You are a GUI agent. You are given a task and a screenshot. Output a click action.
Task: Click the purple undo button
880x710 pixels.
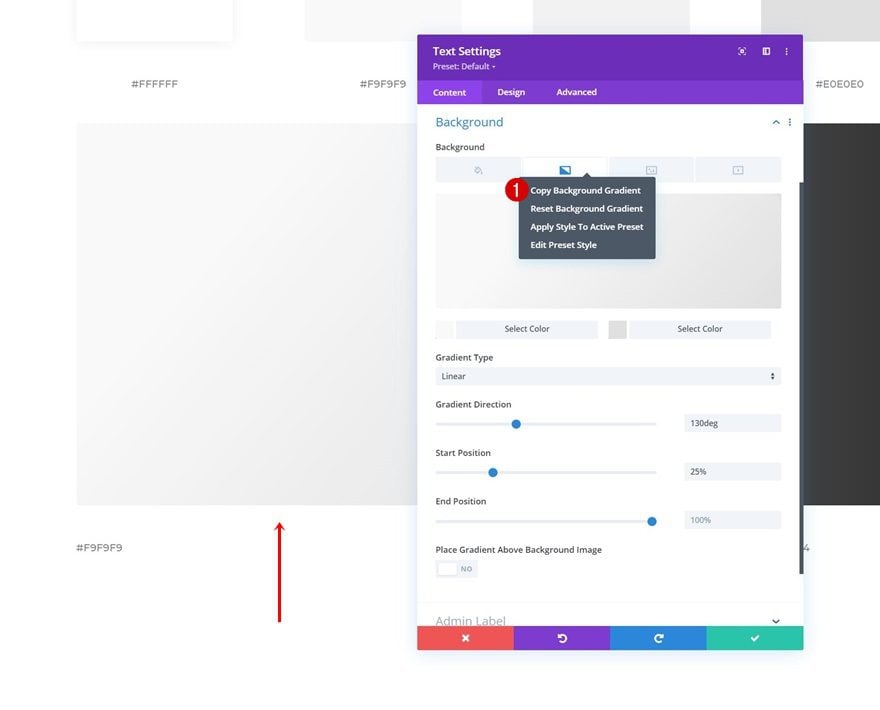562,638
